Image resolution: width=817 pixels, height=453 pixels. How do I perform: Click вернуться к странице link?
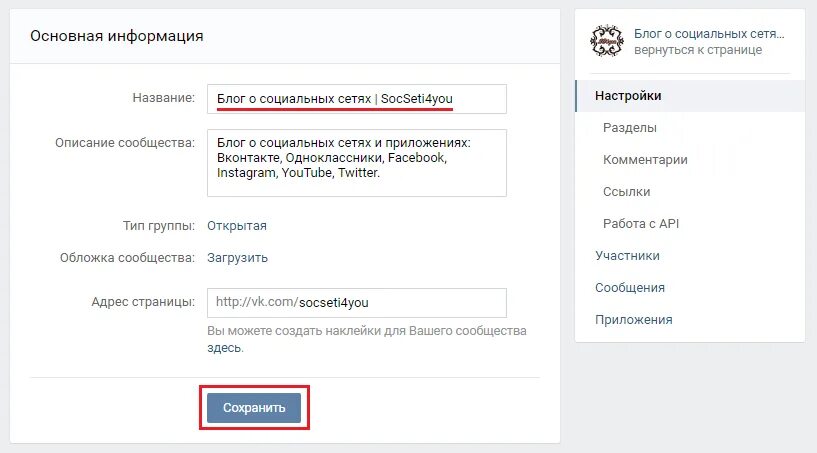pos(698,50)
